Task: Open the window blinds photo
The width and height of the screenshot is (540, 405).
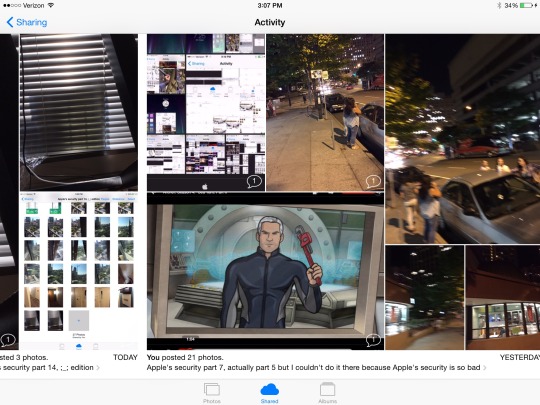Action: pyautogui.click(x=79, y=112)
